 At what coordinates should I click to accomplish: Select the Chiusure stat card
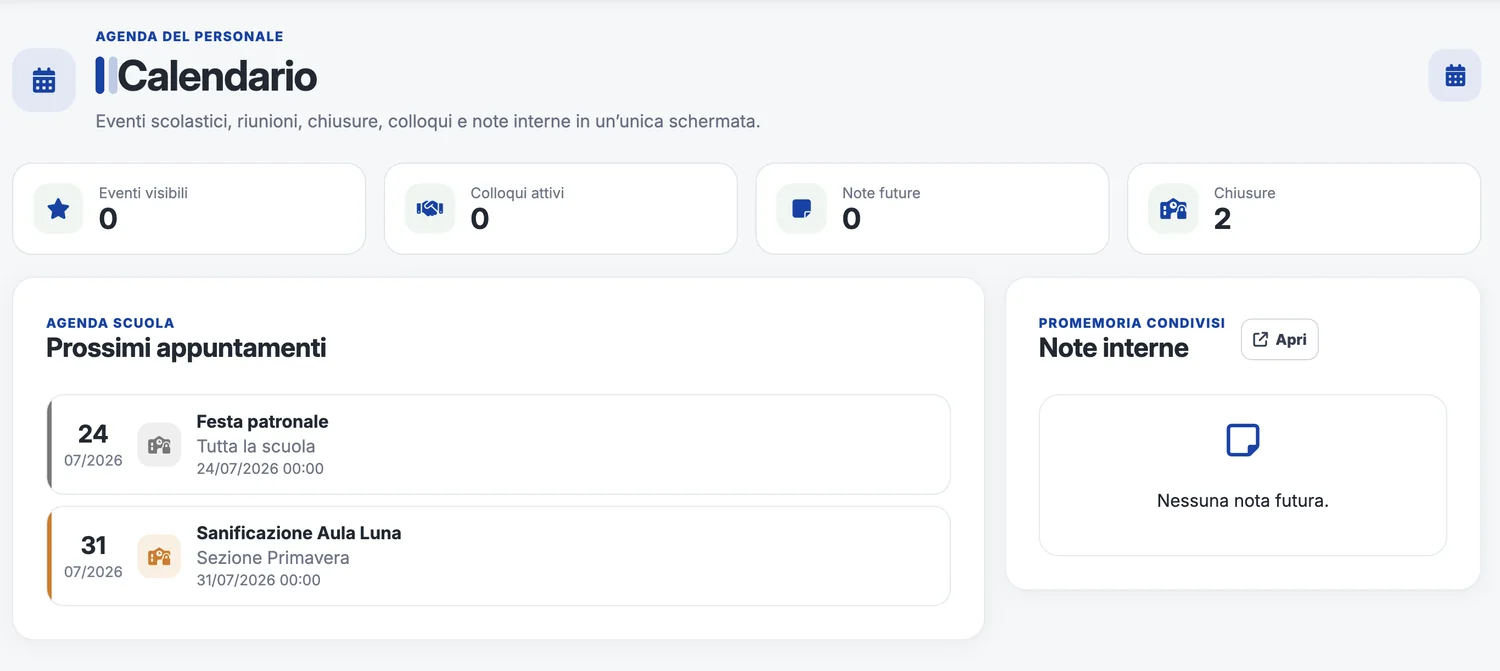pos(1304,209)
